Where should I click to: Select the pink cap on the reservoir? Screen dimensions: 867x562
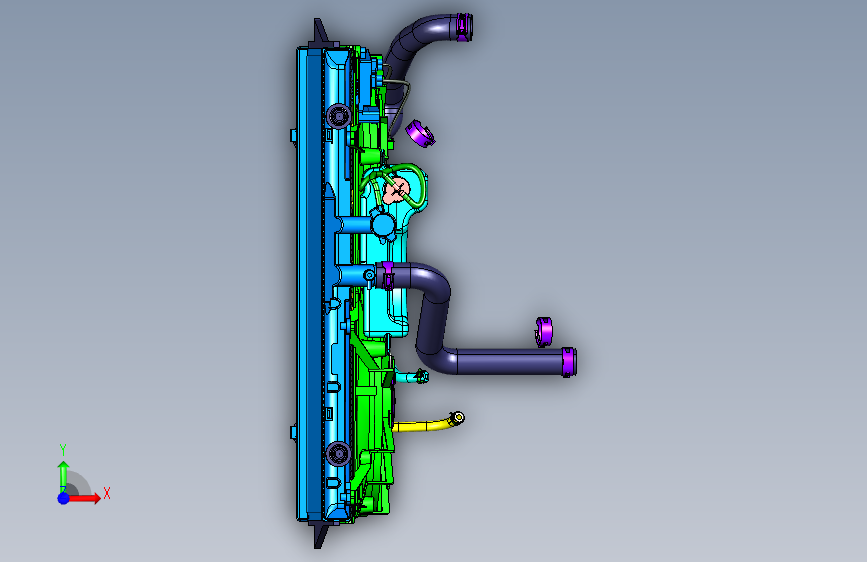point(397,190)
